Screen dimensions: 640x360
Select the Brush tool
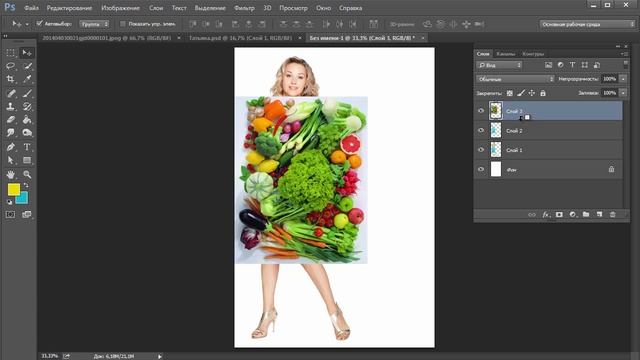[x=27, y=93]
